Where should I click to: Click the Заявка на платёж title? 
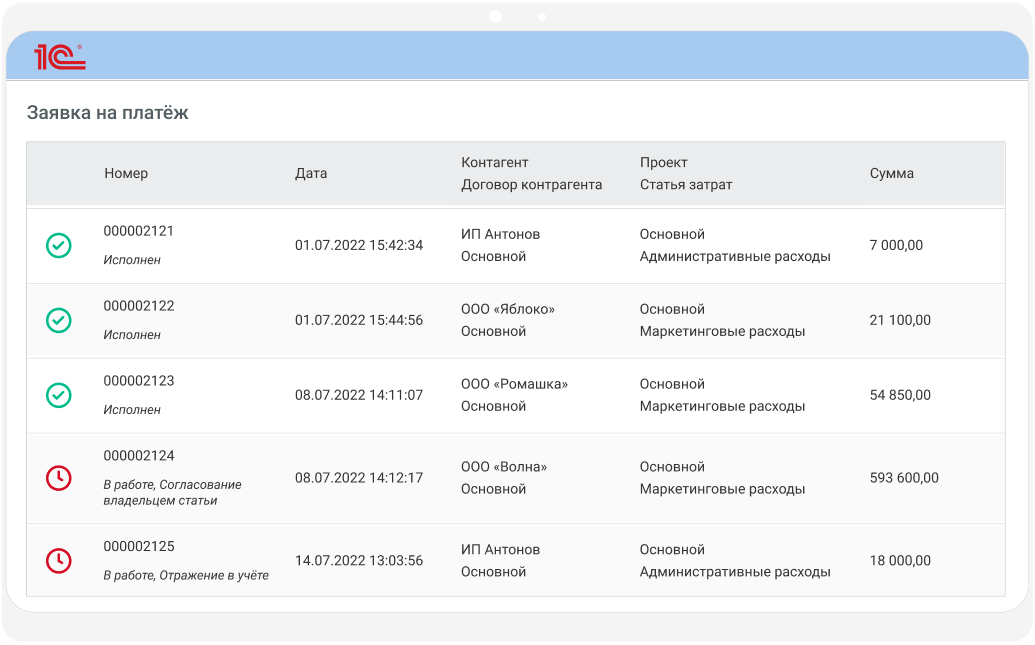click(x=108, y=113)
